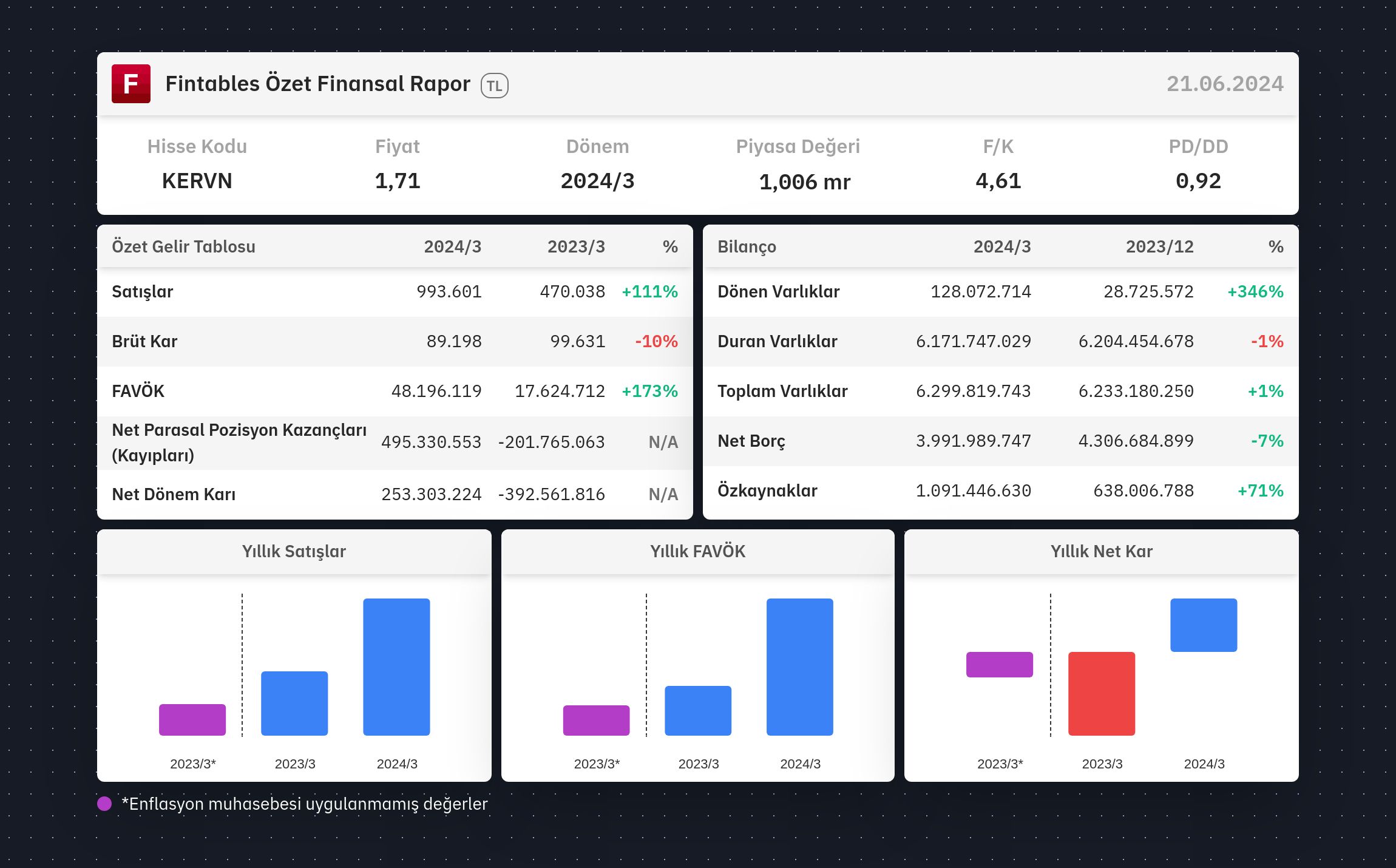Image resolution: width=1396 pixels, height=868 pixels.
Task: Click the F/K value 4,61
Action: [998, 181]
